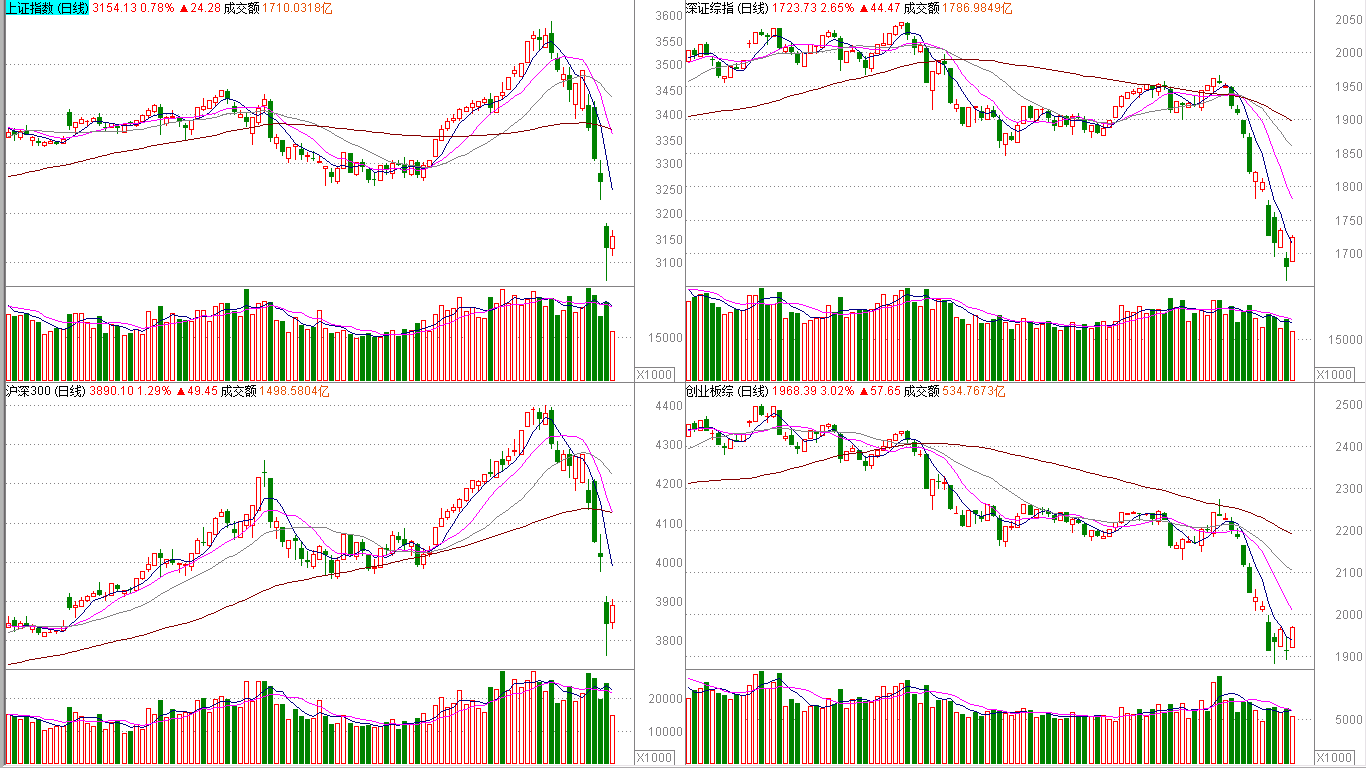Click the 0.78% percent change in 上证指数 header

156,8
